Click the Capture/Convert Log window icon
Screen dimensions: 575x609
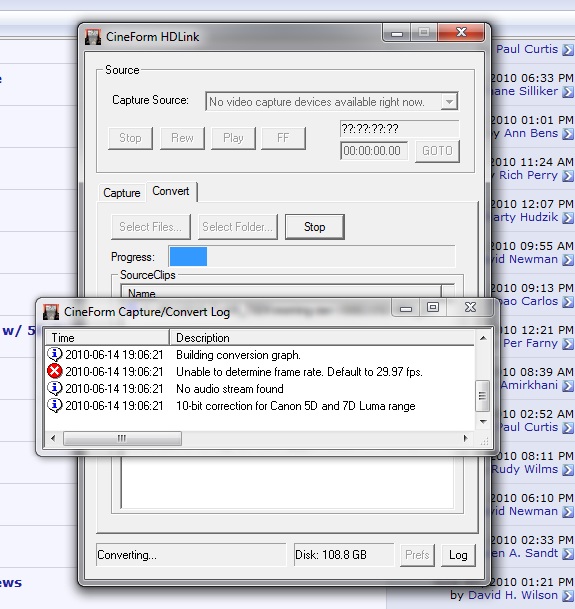51,312
